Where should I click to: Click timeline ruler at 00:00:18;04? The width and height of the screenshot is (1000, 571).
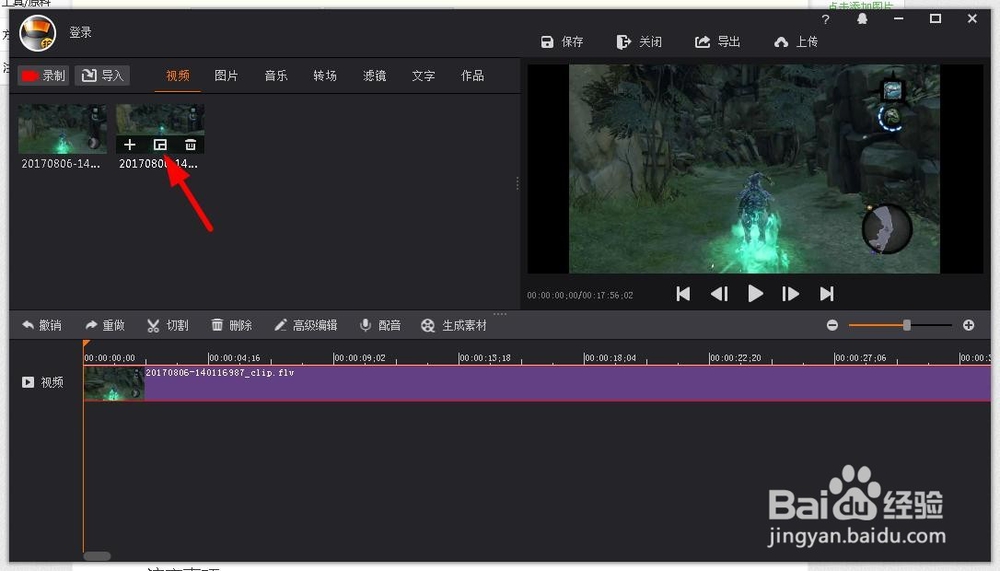610,358
